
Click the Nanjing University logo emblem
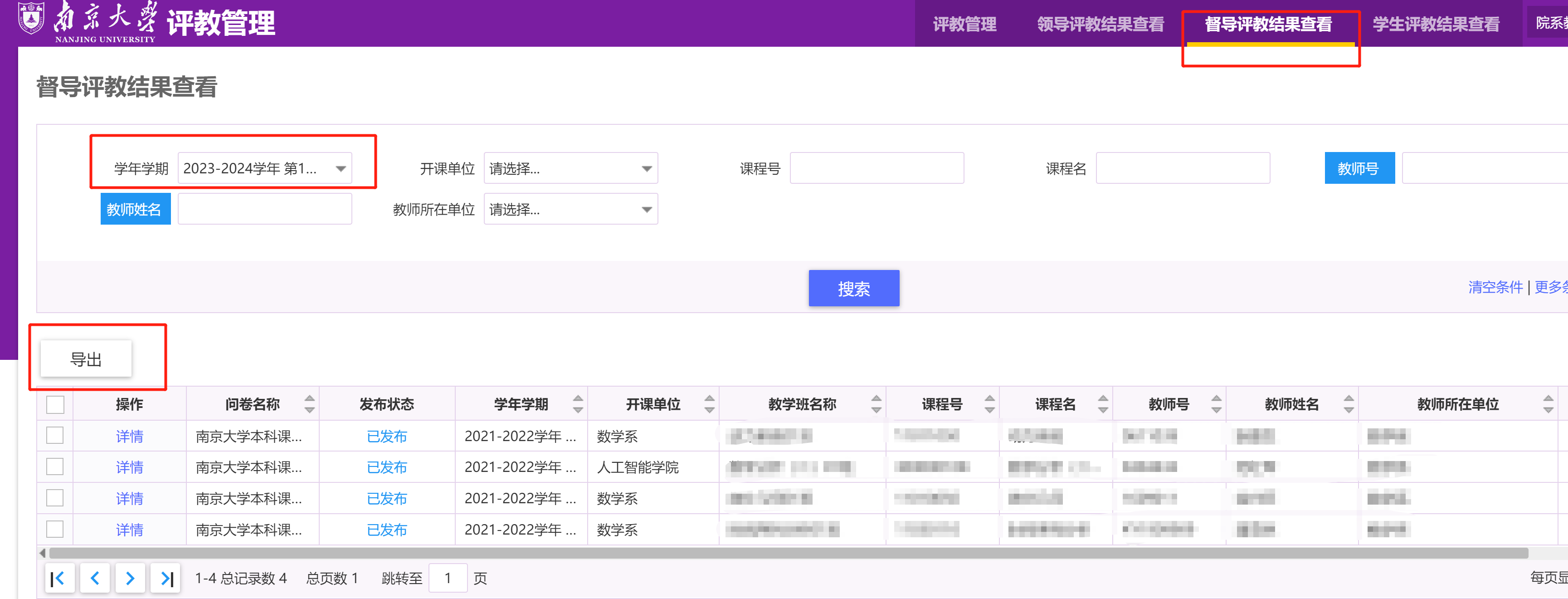click(x=30, y=18)
